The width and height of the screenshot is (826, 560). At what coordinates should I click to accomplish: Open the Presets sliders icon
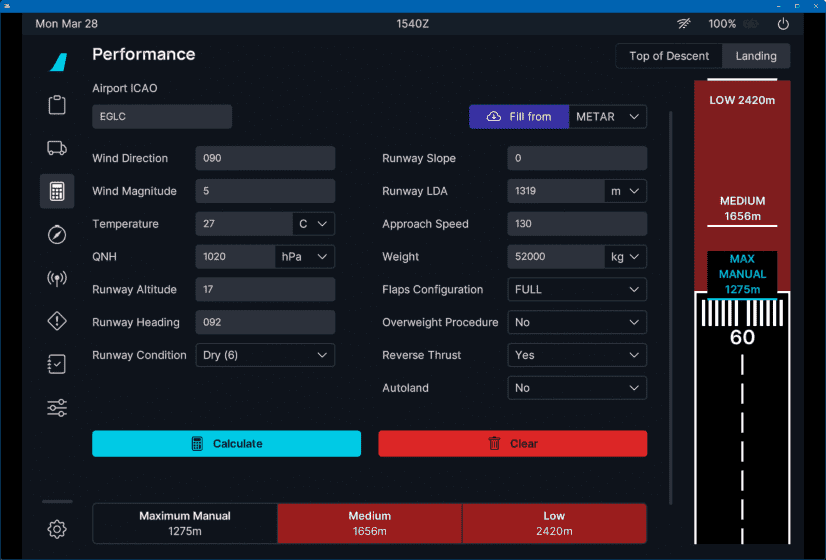57,407
